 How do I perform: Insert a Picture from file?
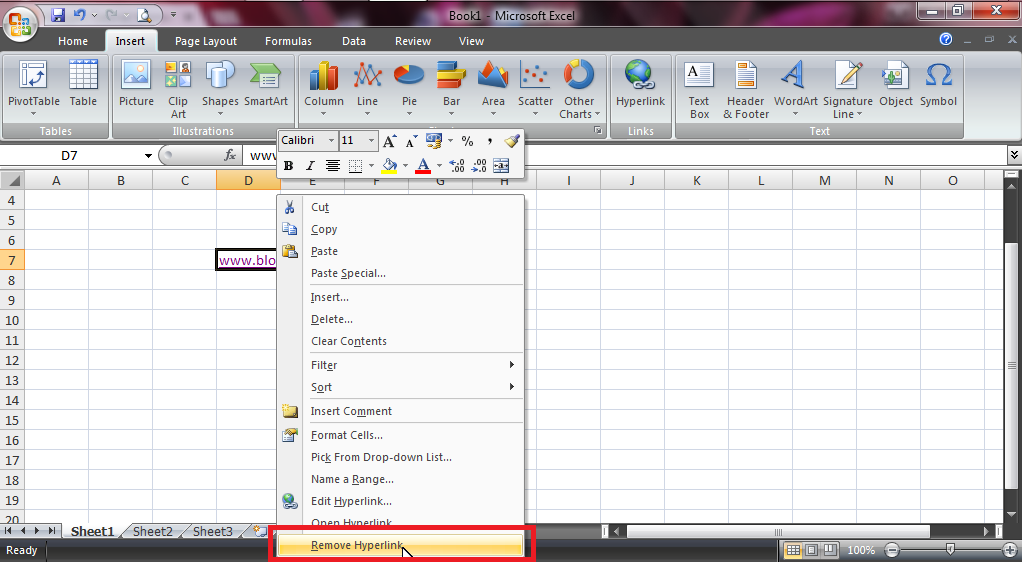click(136, 83)
